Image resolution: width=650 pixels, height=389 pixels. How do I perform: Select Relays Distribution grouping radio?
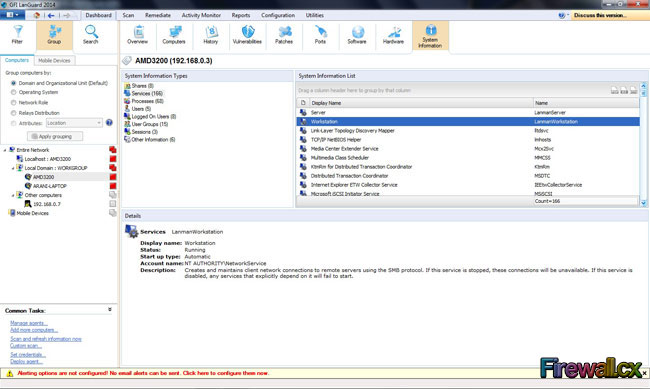[x=13, y=113]
